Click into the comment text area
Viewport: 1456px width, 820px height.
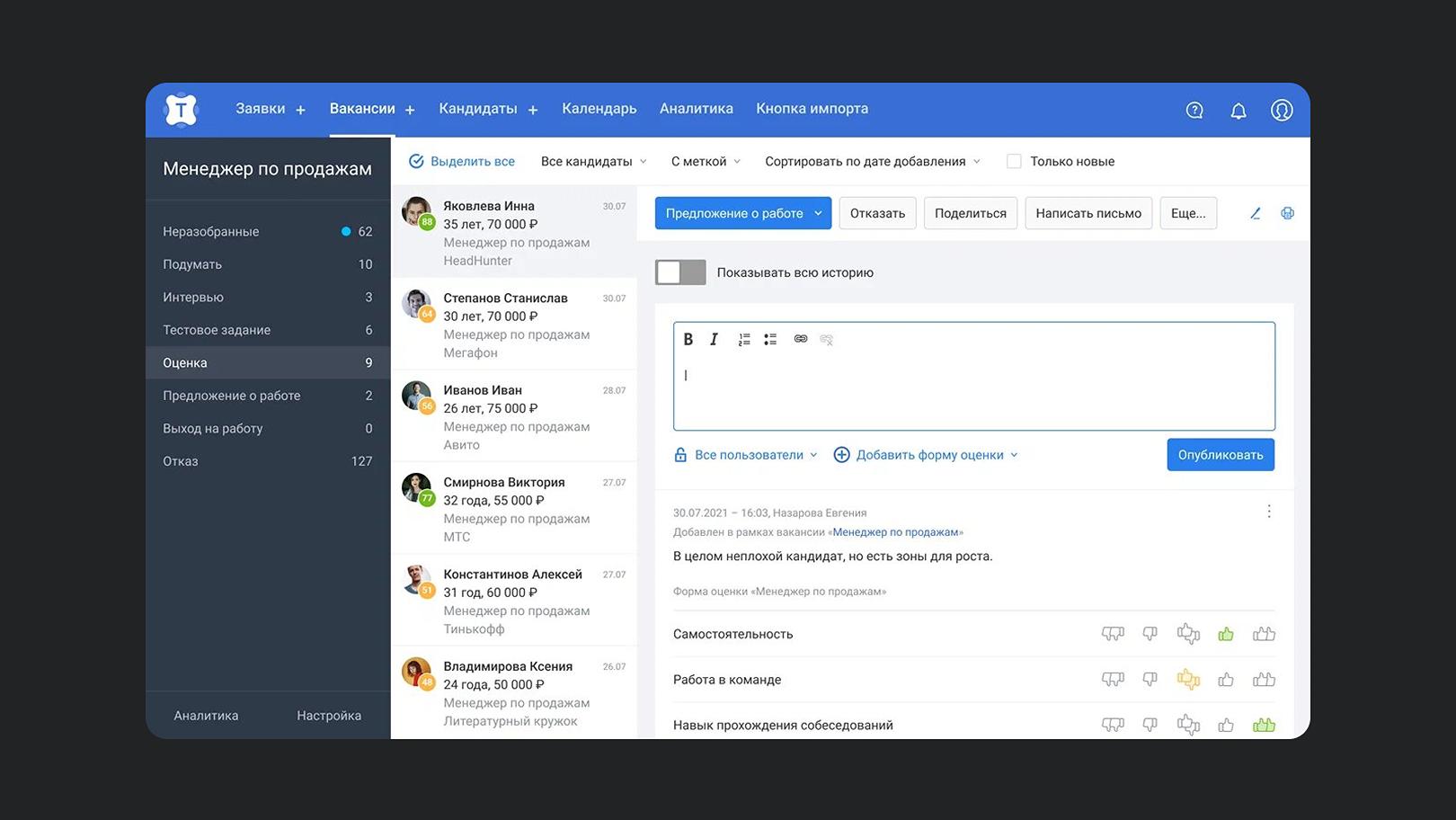[973, 391]
